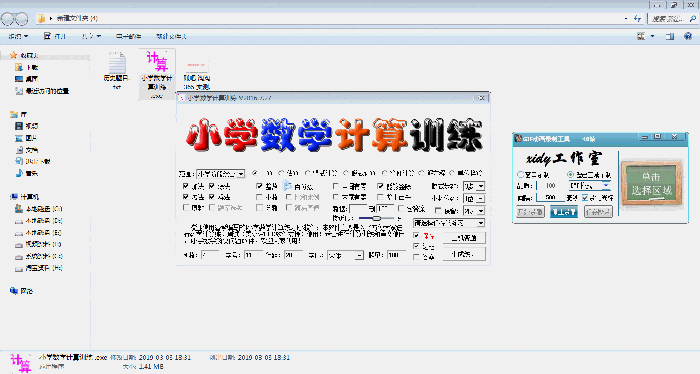Open the Music library
Screen dimensions: 700x374
[x=27, y=173]
